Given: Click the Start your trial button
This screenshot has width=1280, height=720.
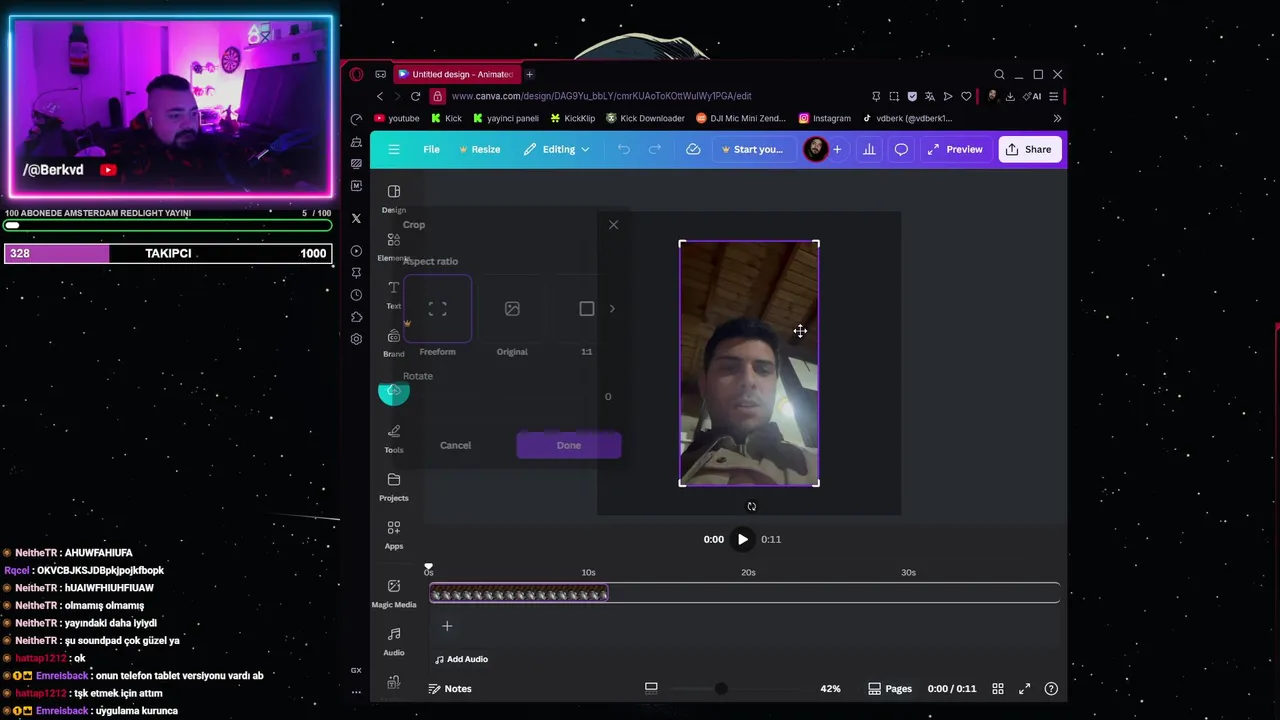Looking at the screenshot, I should [752, 149].
